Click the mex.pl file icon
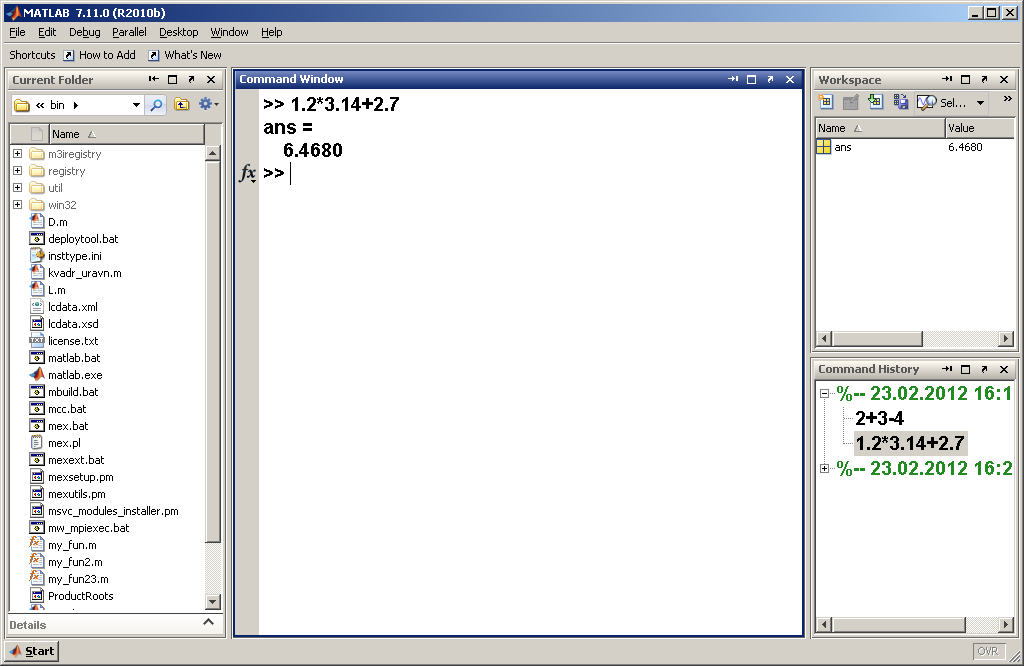The width and height of the screenshot is (1024, 666). point(37,443)
